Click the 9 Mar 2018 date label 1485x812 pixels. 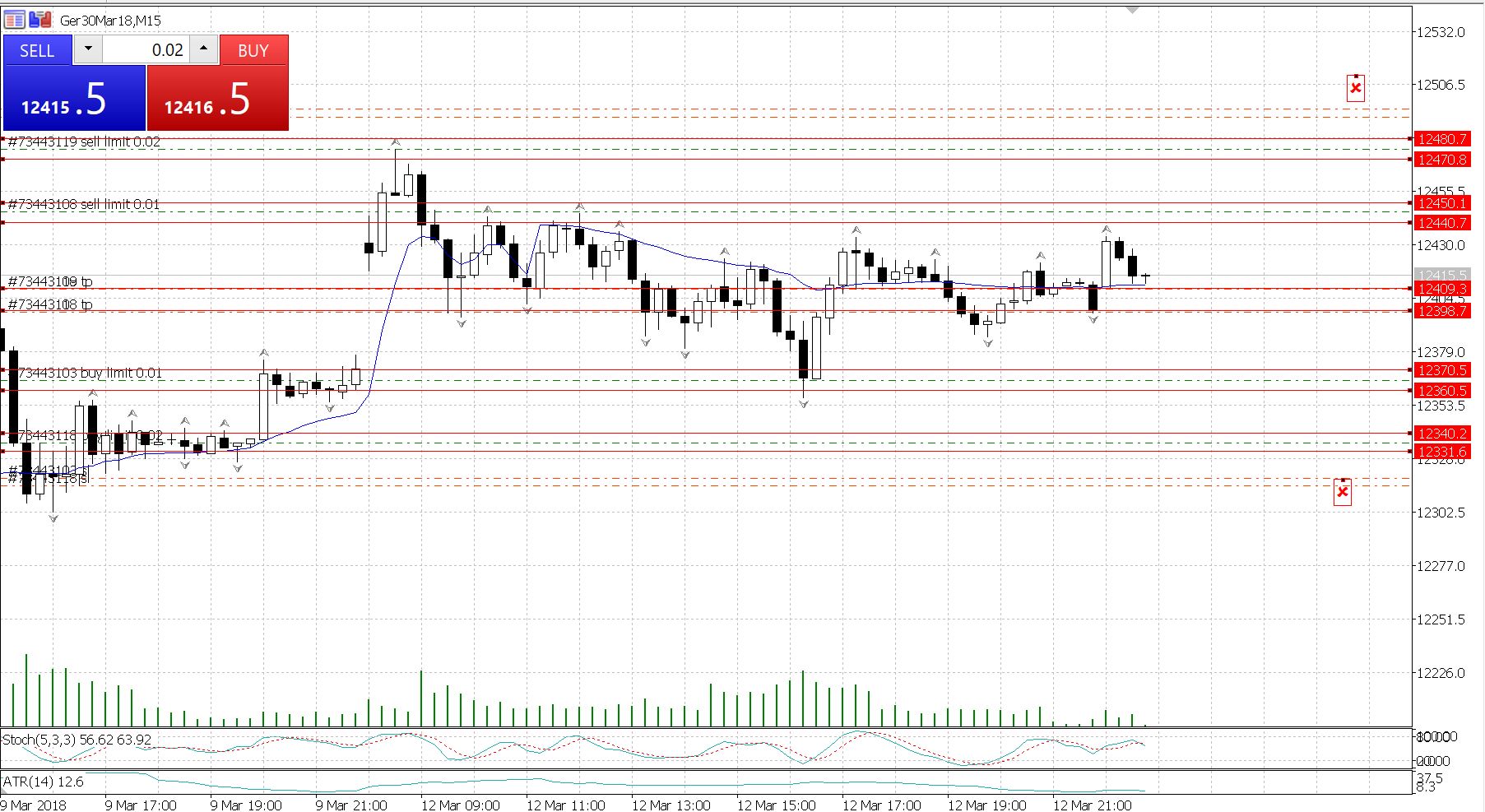[x=34, y=805]
